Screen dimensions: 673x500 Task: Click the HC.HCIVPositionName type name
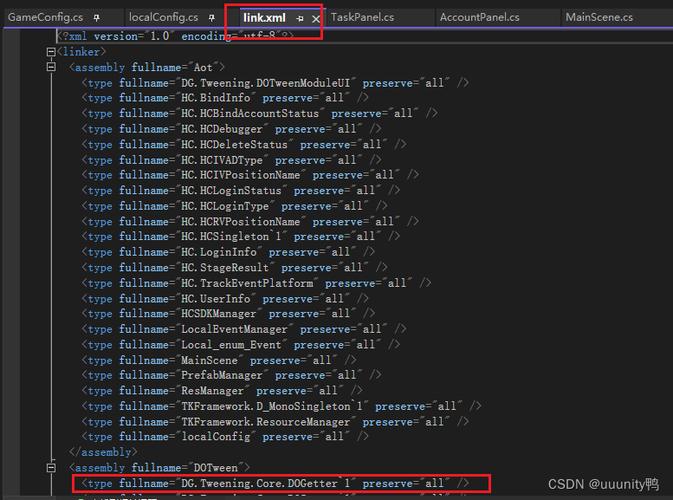pos(240,175)
